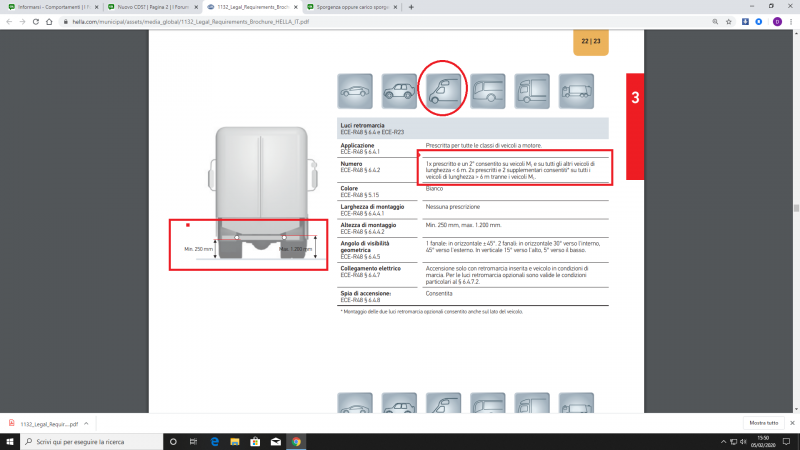Click the tanker trailer vehicle icon
800x450 pixels.
[x=576, y=91]
